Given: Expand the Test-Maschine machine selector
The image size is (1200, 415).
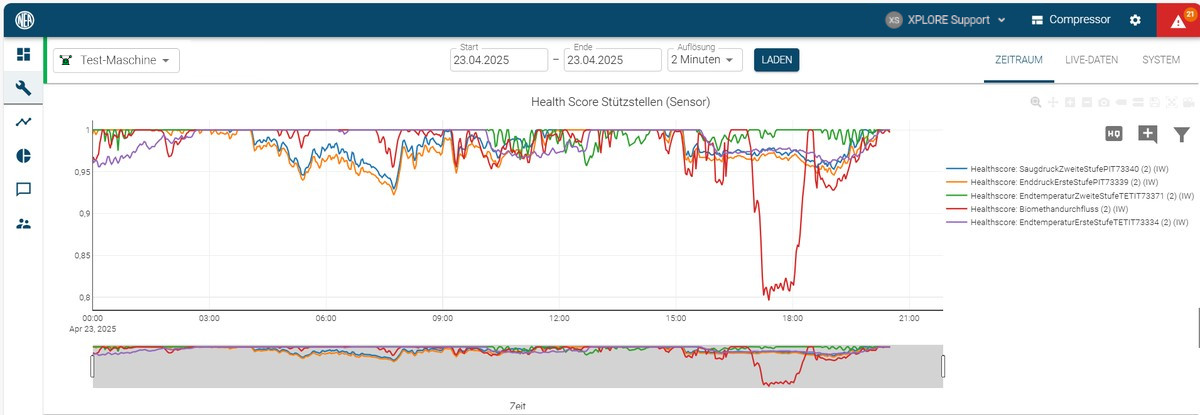Looking at the screenshot, I should click(116, 60).
